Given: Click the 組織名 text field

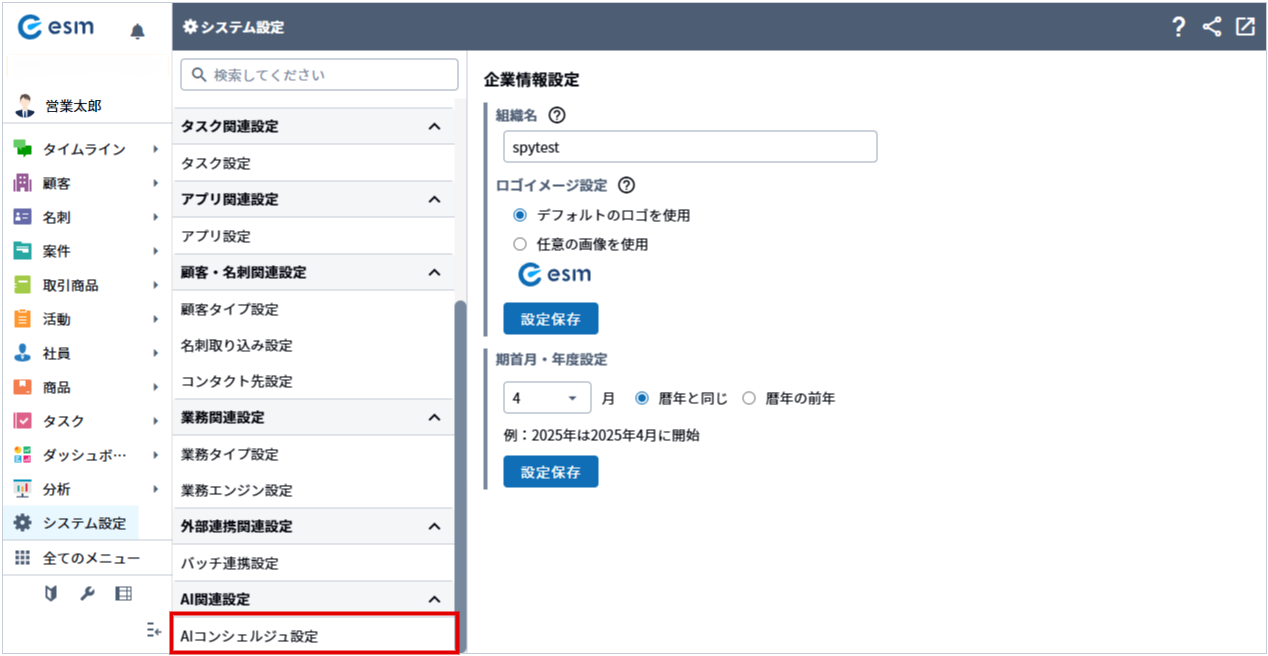Looking at the screenshot, I should [x=690, y=146].
